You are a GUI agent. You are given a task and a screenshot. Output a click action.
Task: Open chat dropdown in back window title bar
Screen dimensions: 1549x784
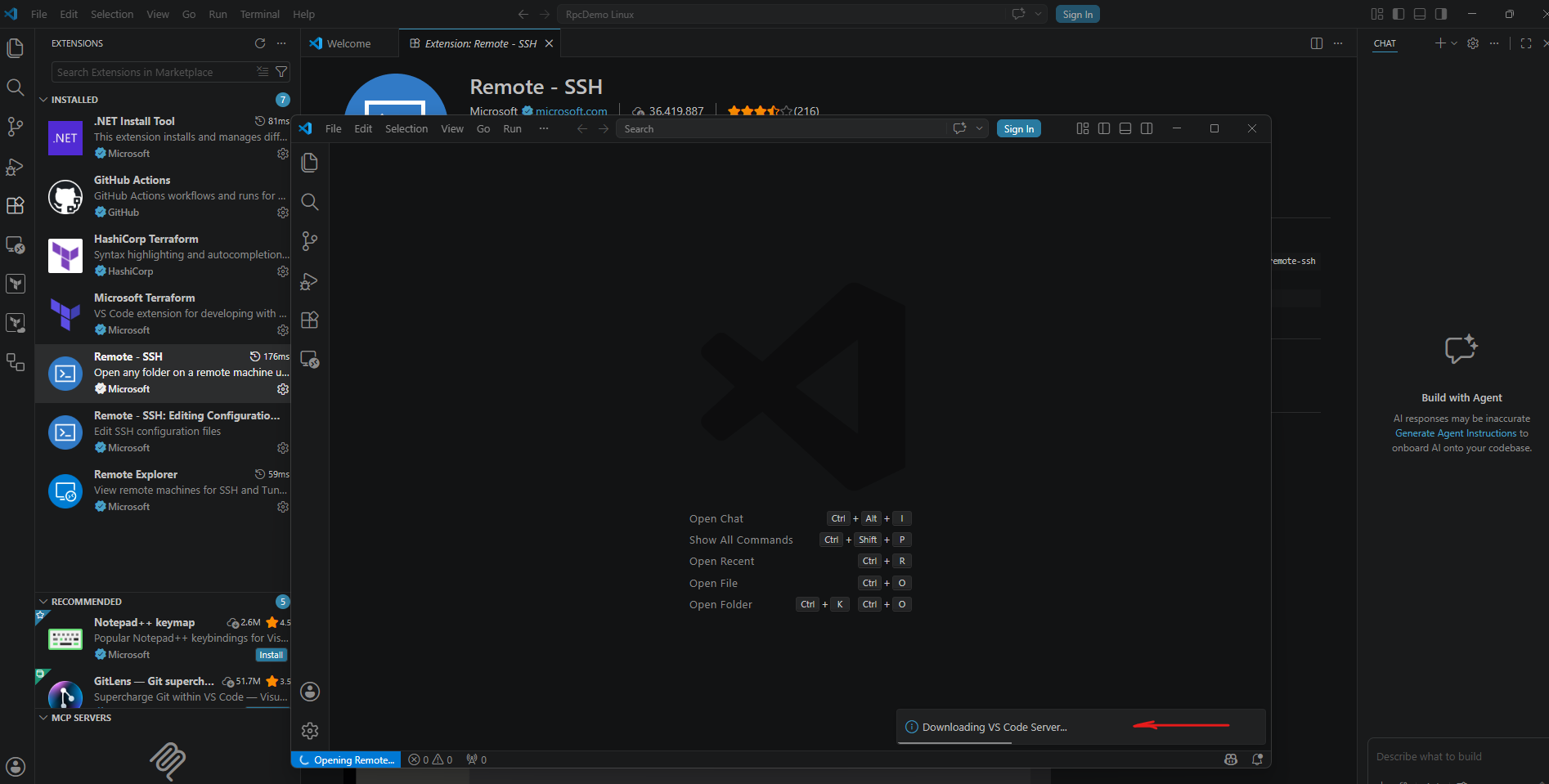click(x=1039, y=14)
